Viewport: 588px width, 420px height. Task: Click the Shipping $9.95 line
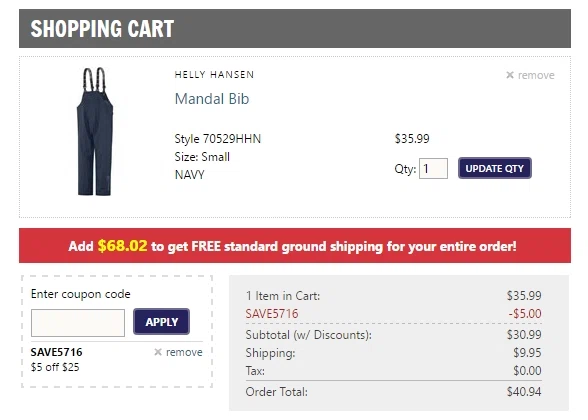393,353
